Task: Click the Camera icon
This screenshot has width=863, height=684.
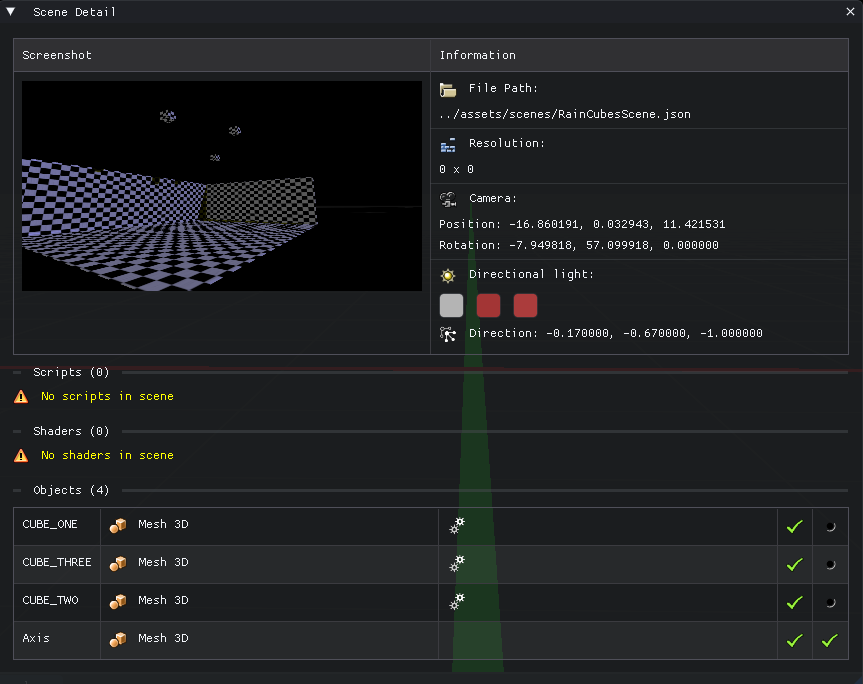Action: tap(448, 199)
